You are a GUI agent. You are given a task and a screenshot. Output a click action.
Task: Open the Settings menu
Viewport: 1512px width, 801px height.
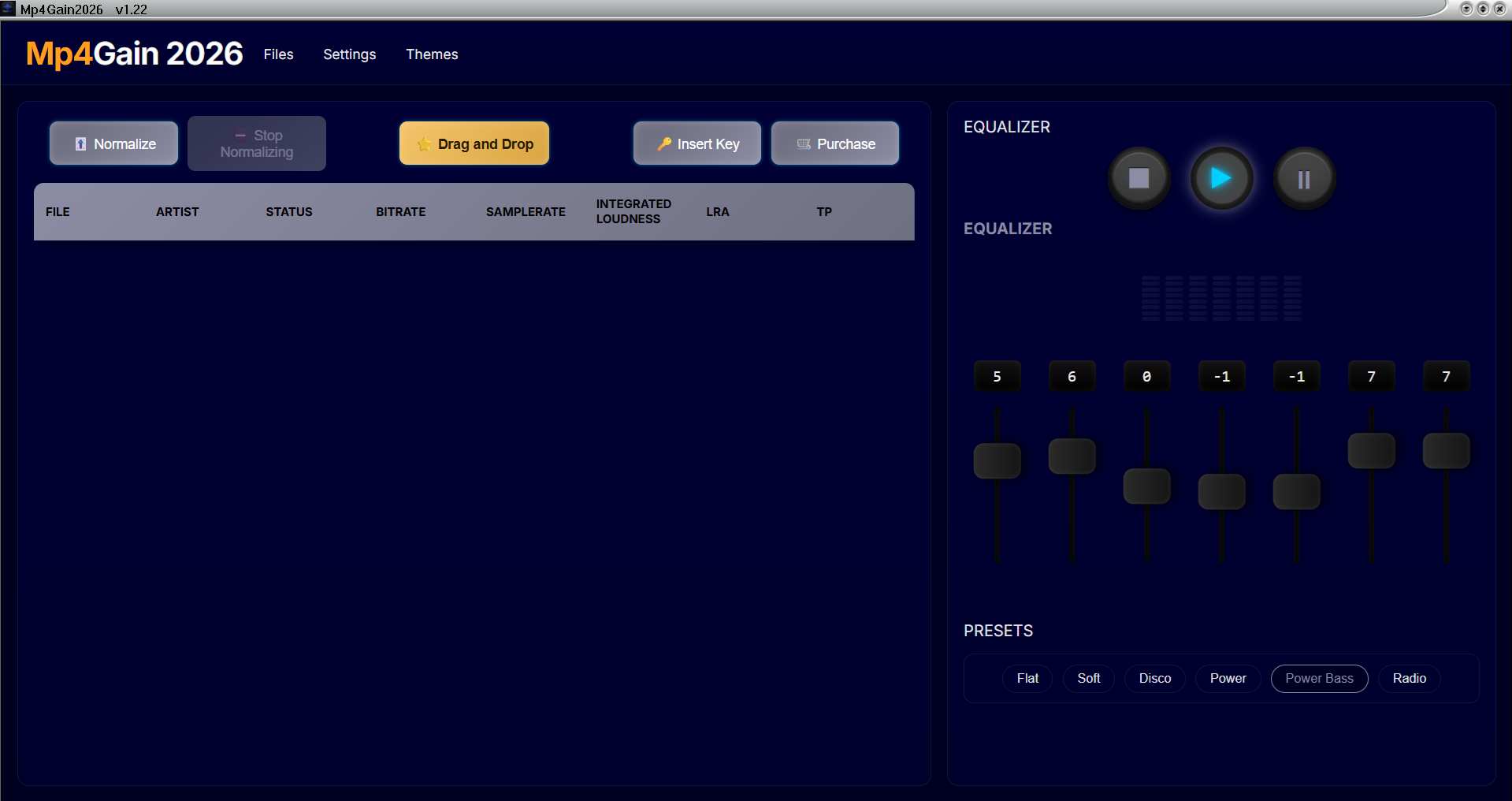(x=349, y=54)
